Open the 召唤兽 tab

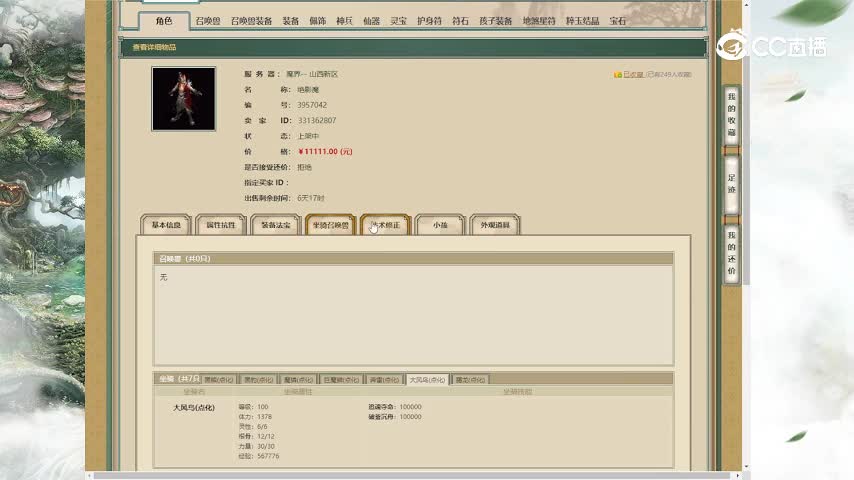[x=208, y=21]
